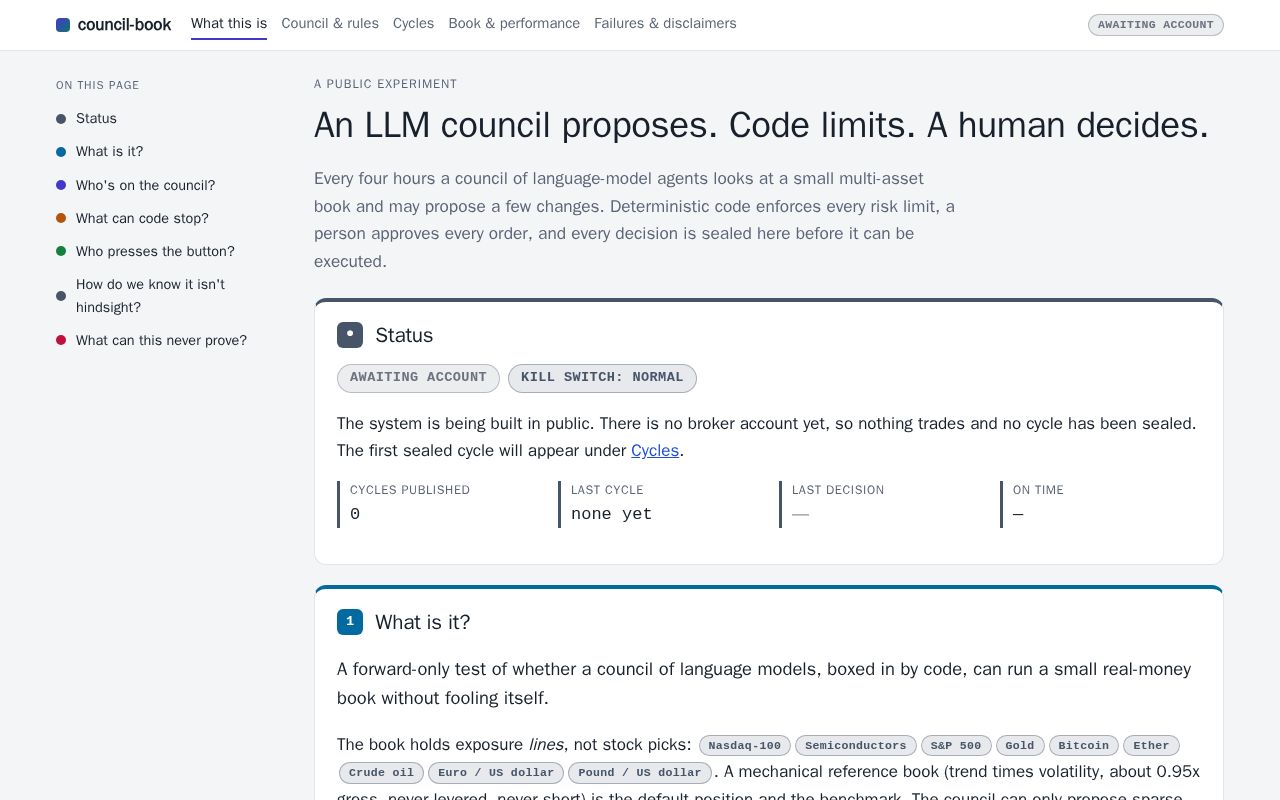
Task: Open Failures & disclaimers tab
Action: click(x=665, y=24)
